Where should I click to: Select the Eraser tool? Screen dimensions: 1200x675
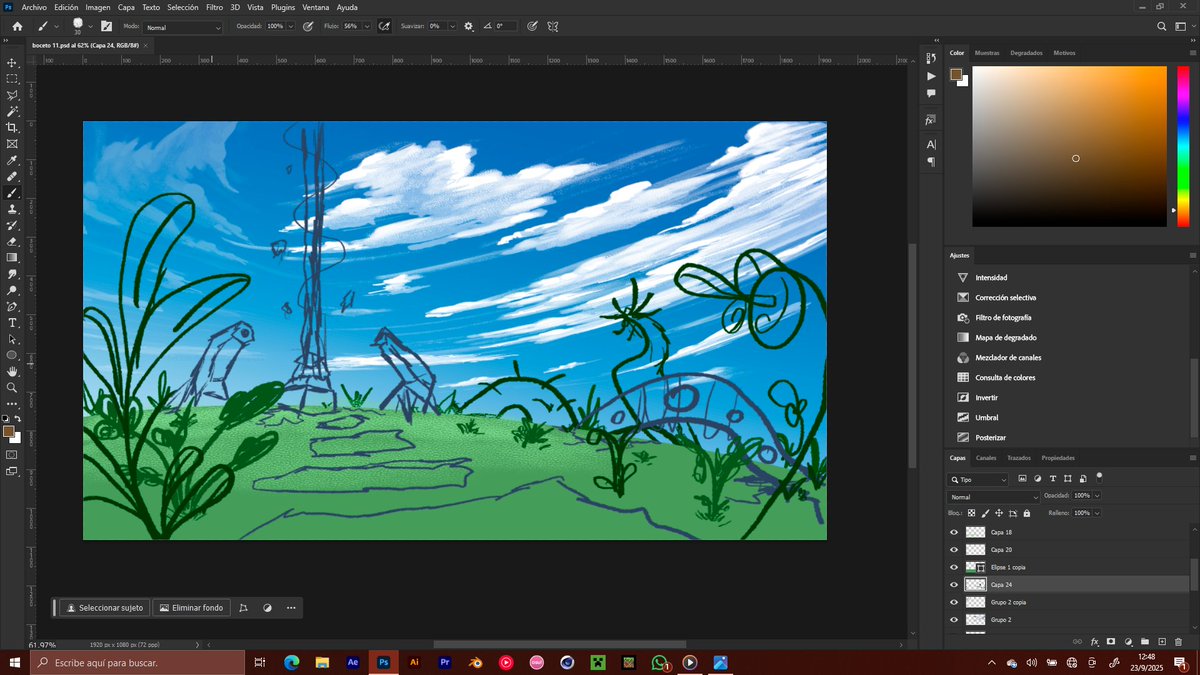(x=12, y=241)
